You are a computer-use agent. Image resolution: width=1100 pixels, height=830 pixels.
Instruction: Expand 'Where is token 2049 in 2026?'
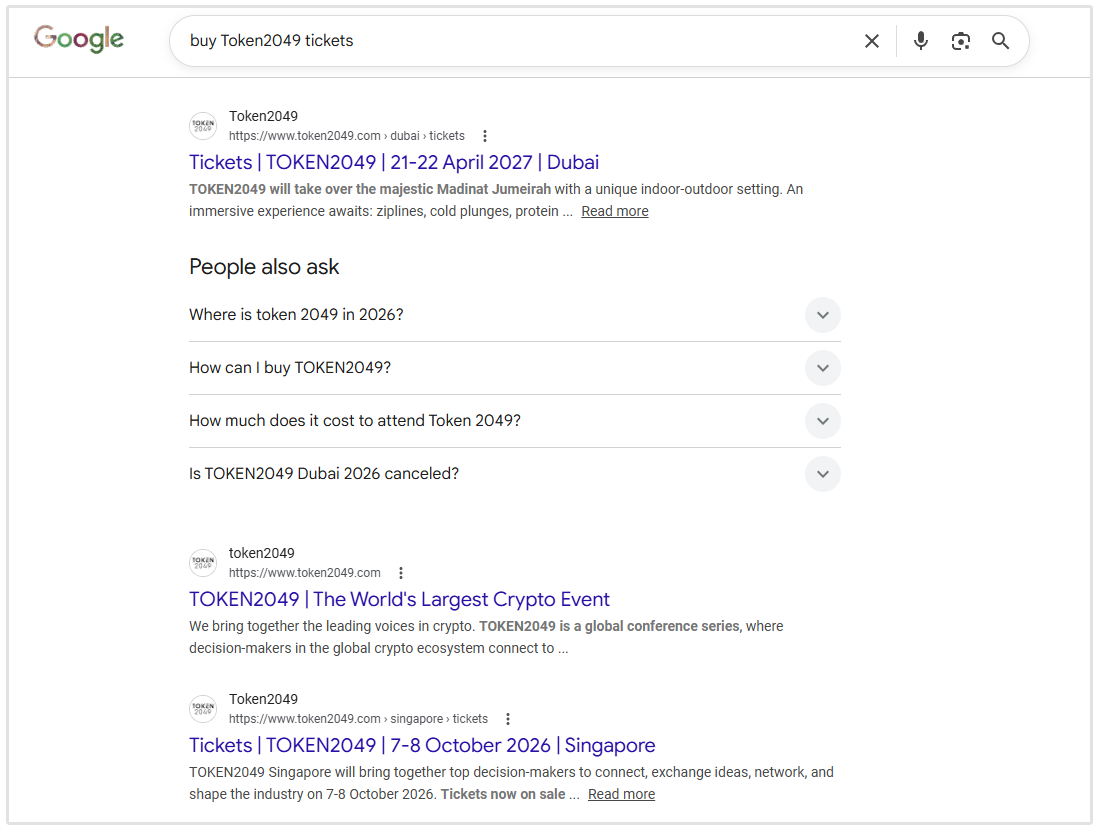click(x=822, y=314)
